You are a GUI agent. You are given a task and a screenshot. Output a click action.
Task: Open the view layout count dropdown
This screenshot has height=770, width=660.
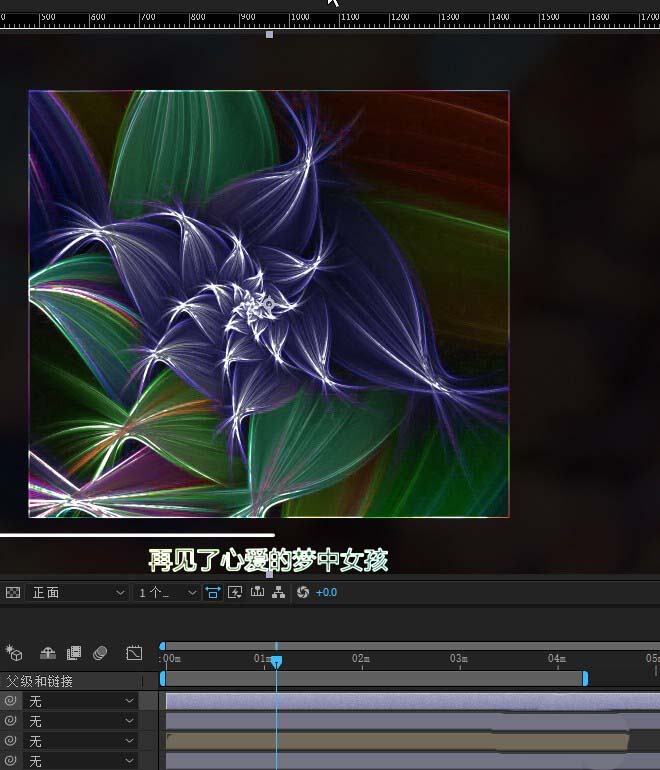coord(165,593)
